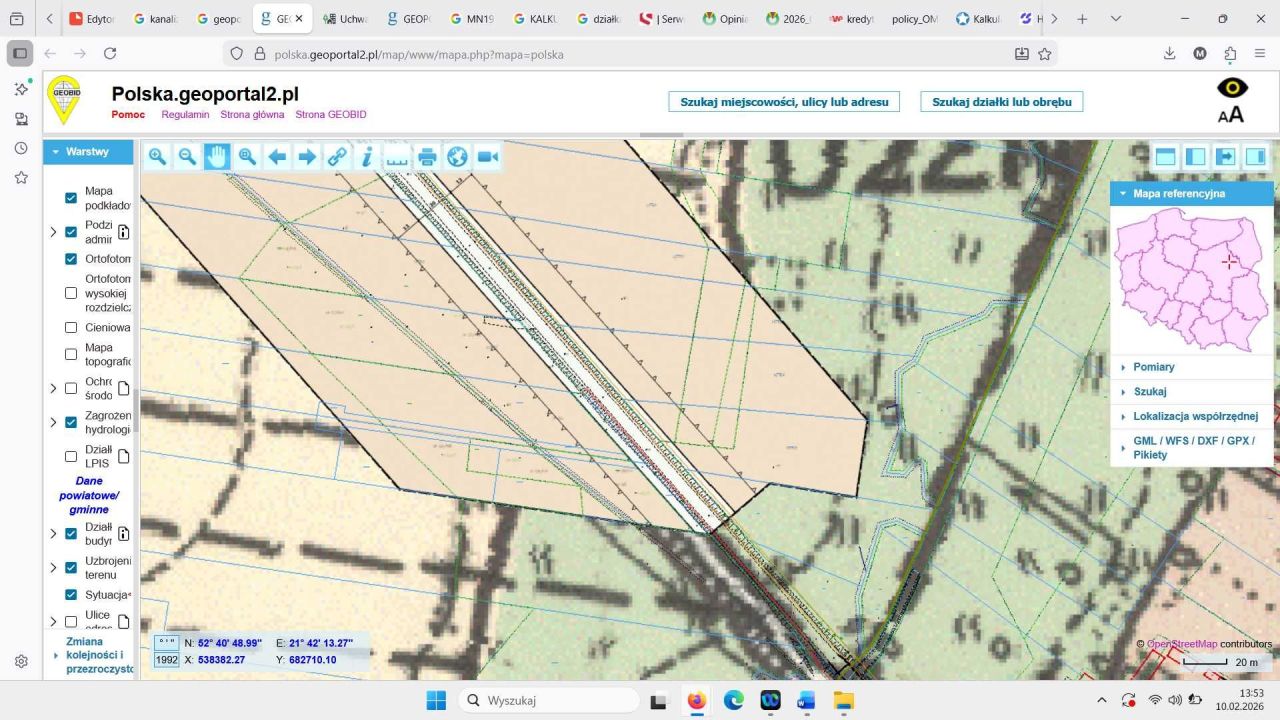Activate the object info tool
The image size is (1280, 720).
pyautogui.click(x=367, y=156)
